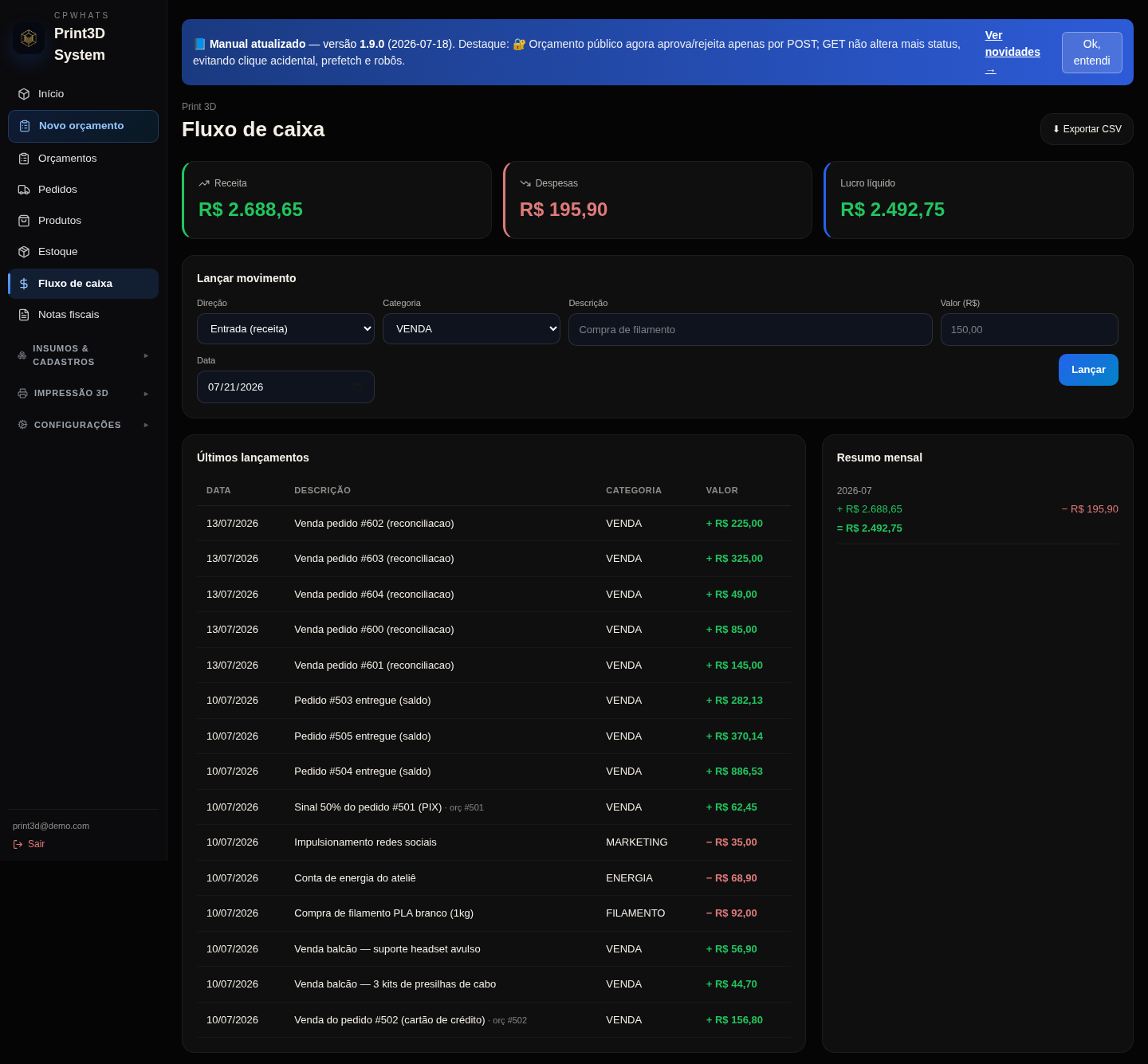Open the Direção dropdown
This screenshot has height=1064, width=1148.
(285, 328)
